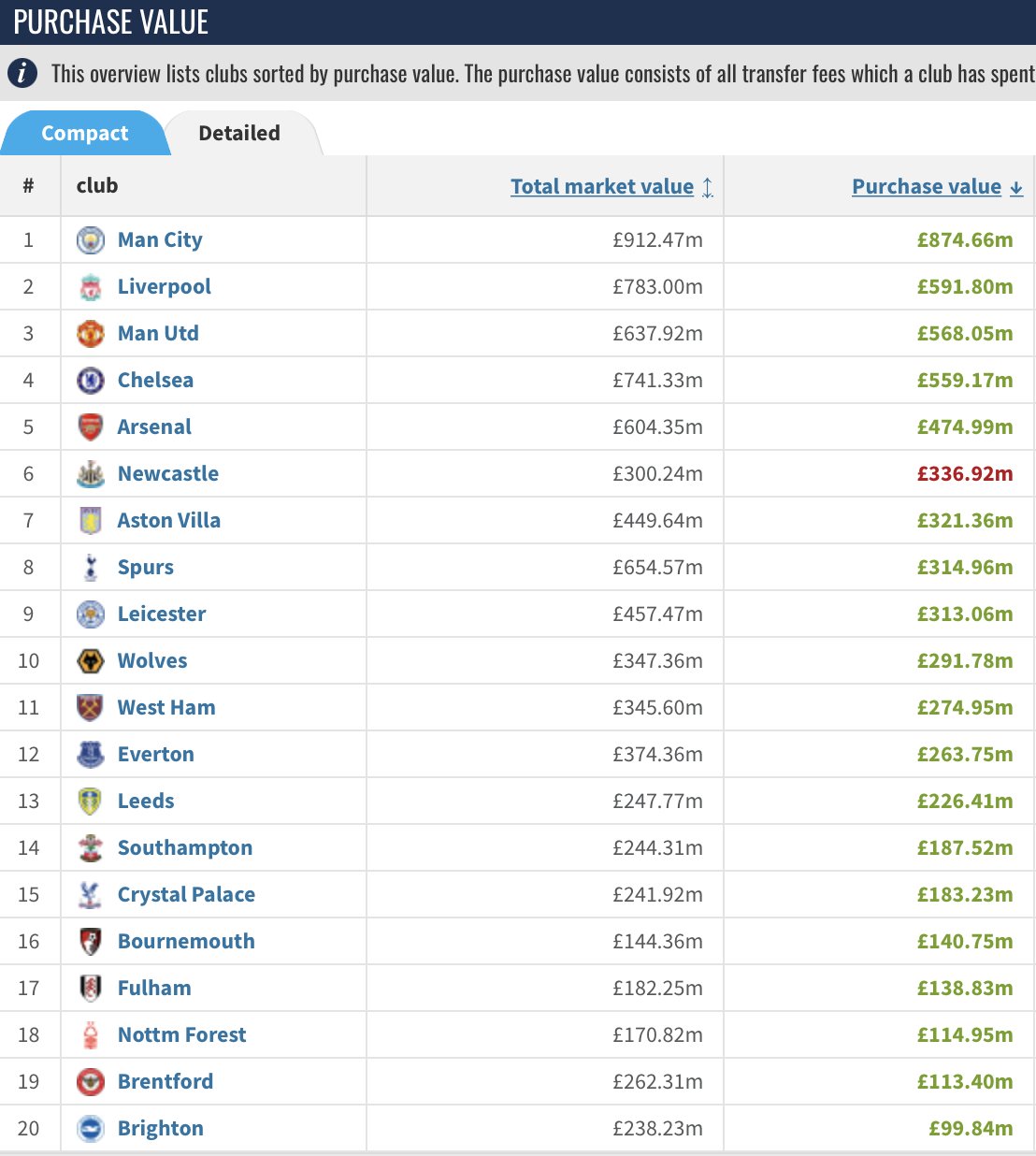
Task: Open the Newcastle club link
Action: pyautogui.click(x=168, y=474)
